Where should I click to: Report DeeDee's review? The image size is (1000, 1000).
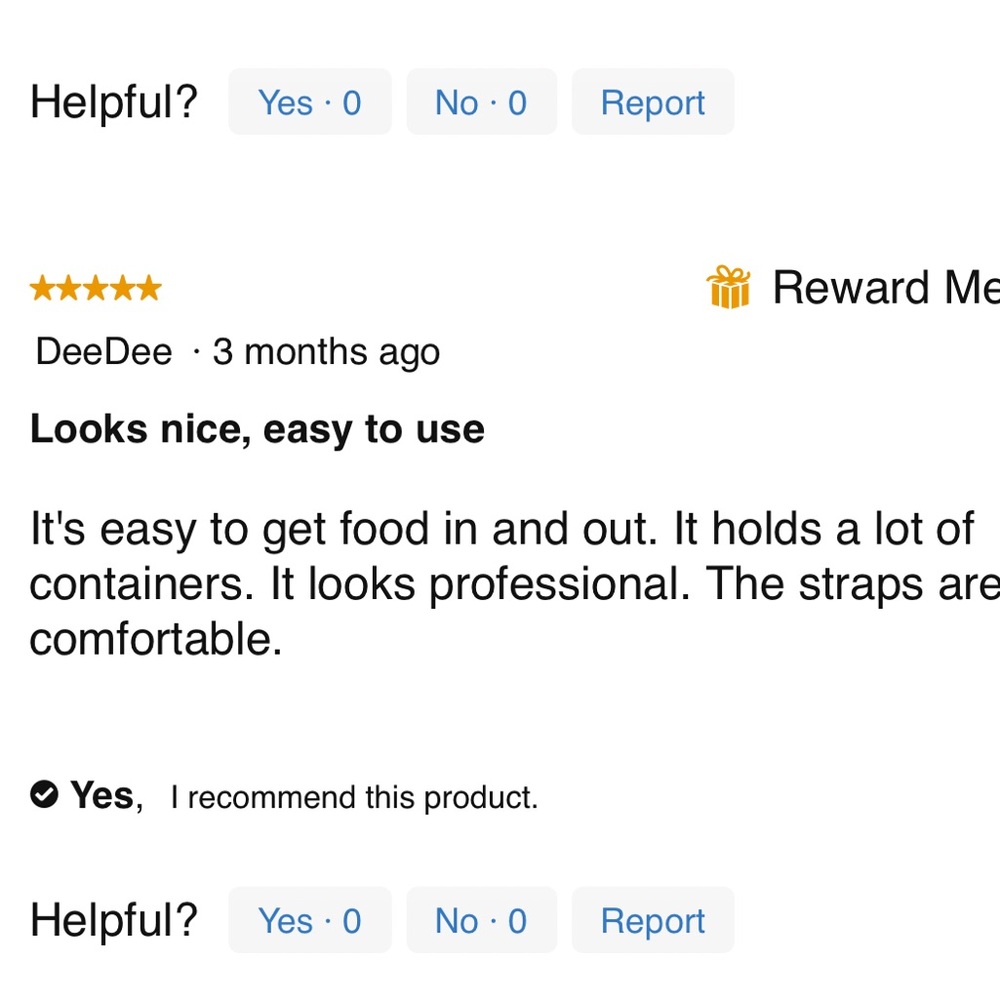coord(652,920)
